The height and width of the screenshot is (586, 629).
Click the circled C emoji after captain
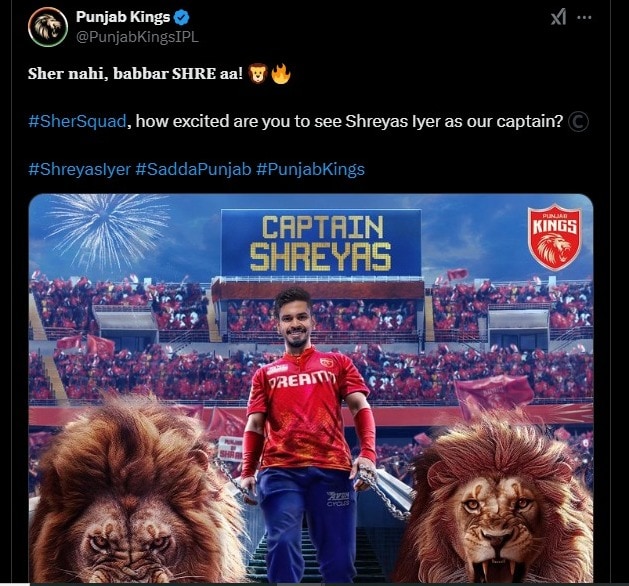578,122
